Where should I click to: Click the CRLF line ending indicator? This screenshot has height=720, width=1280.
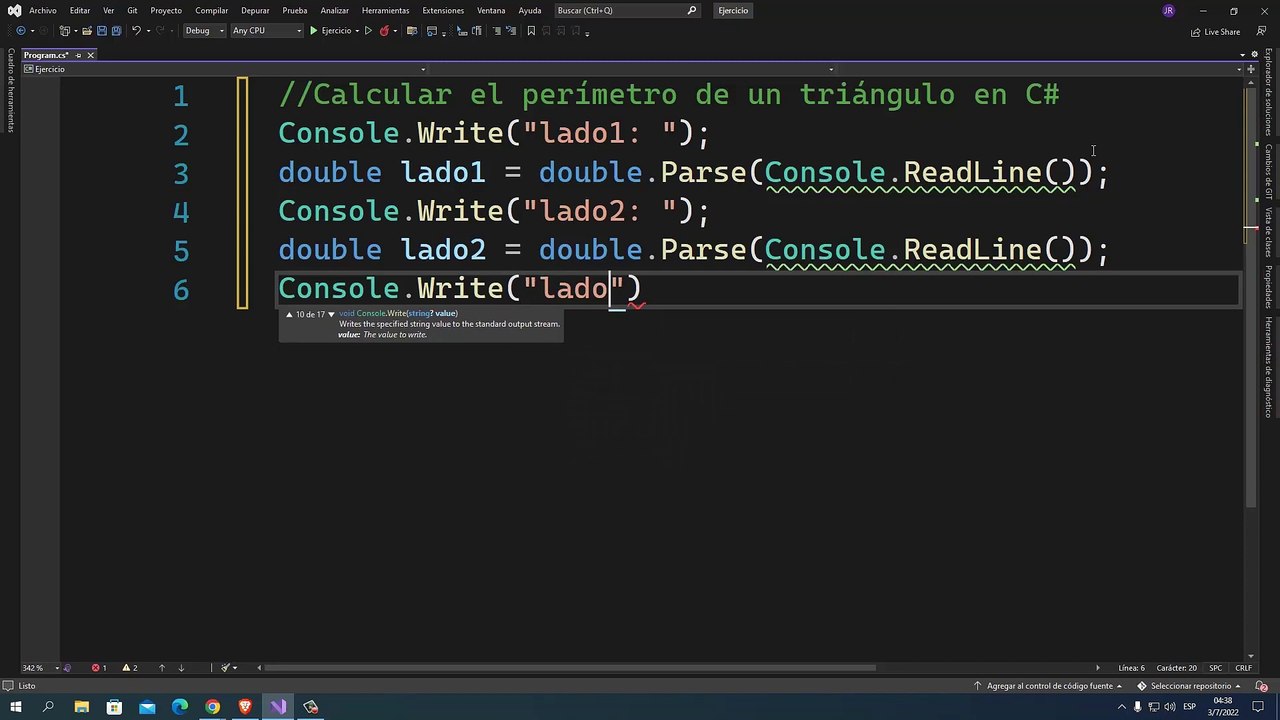1244,668
